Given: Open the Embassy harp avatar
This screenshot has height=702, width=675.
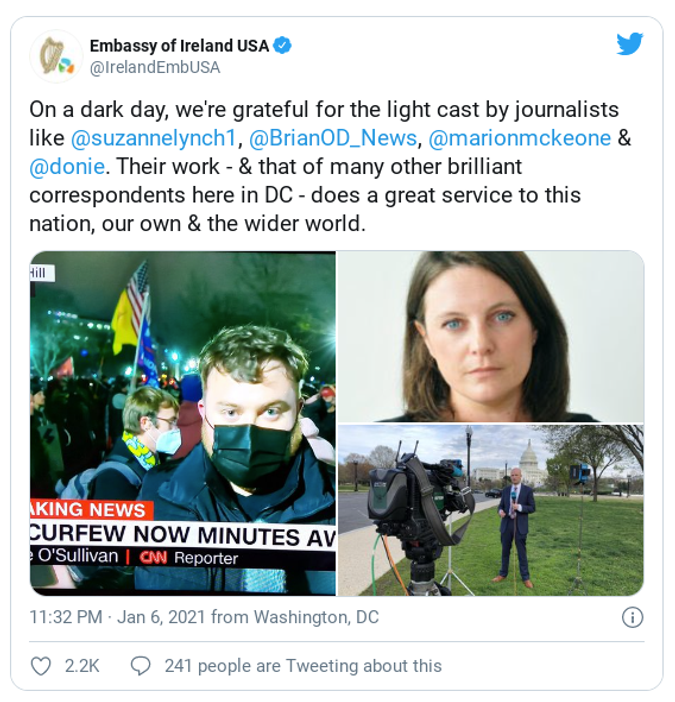Looking at the screenshot, I should [56, 56].
